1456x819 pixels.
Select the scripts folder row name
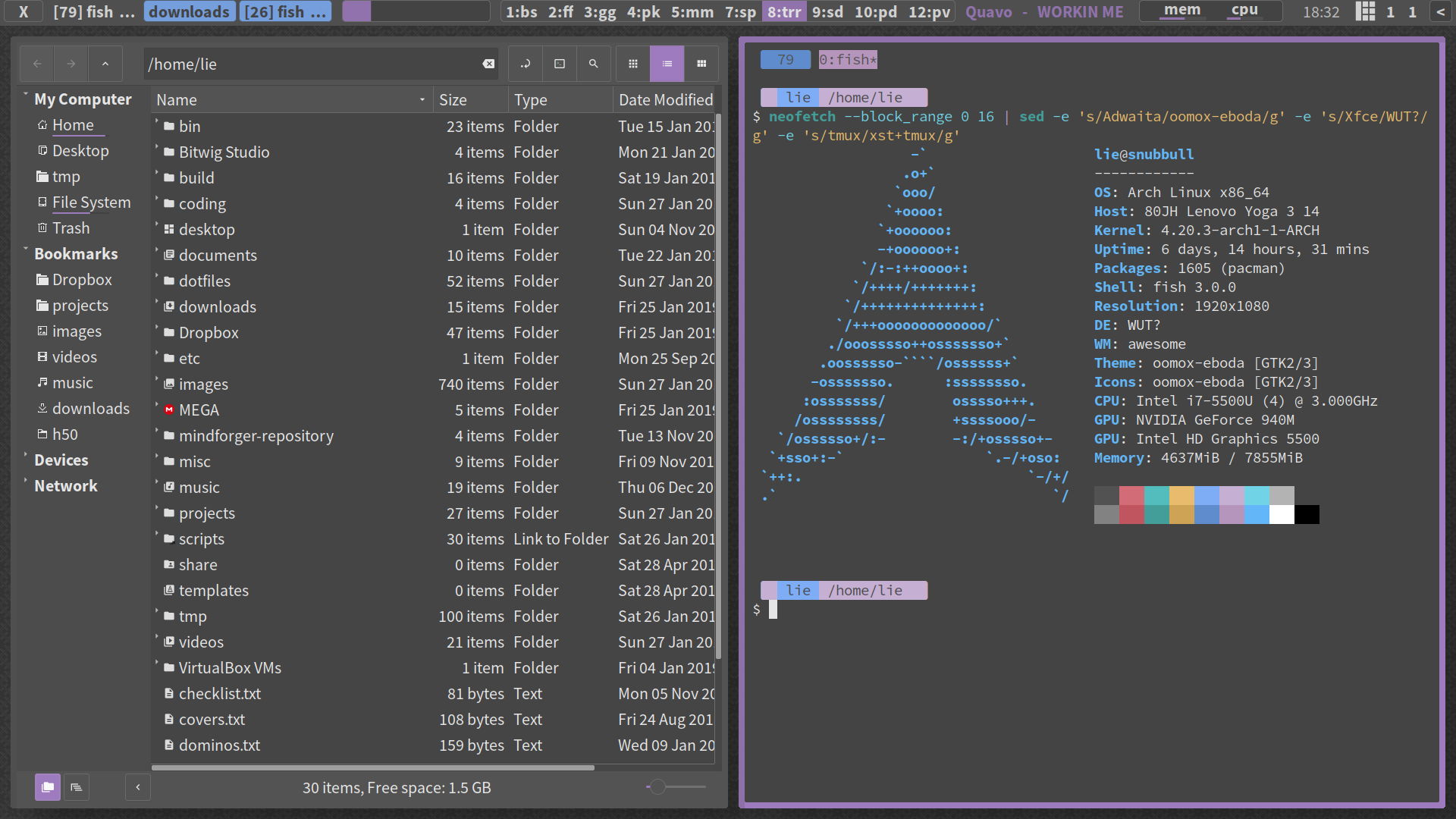pos(202,539)
